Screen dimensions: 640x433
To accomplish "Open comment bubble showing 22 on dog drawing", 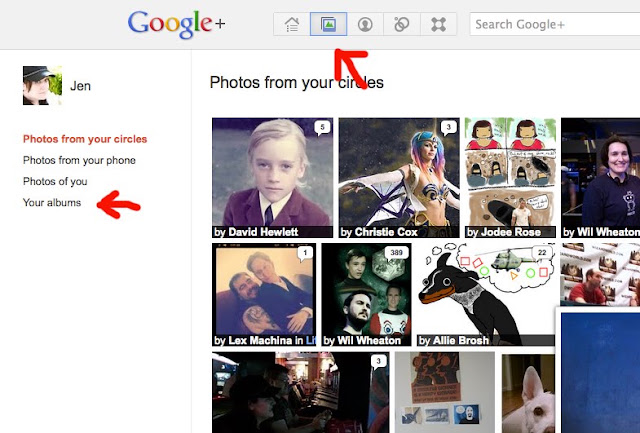I will click(542, 253).
